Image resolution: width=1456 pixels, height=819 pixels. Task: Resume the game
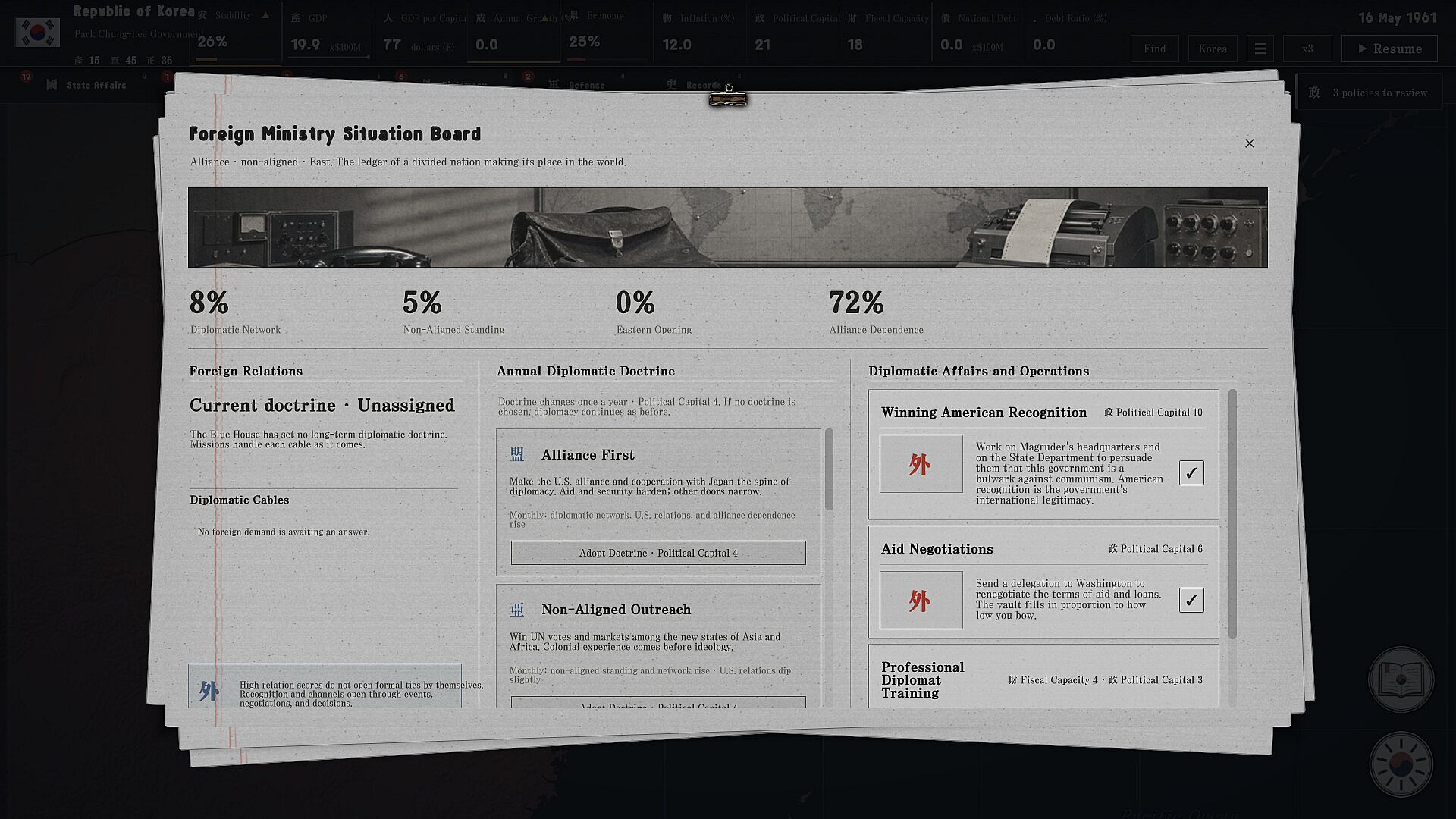[x=1389, y=49]
